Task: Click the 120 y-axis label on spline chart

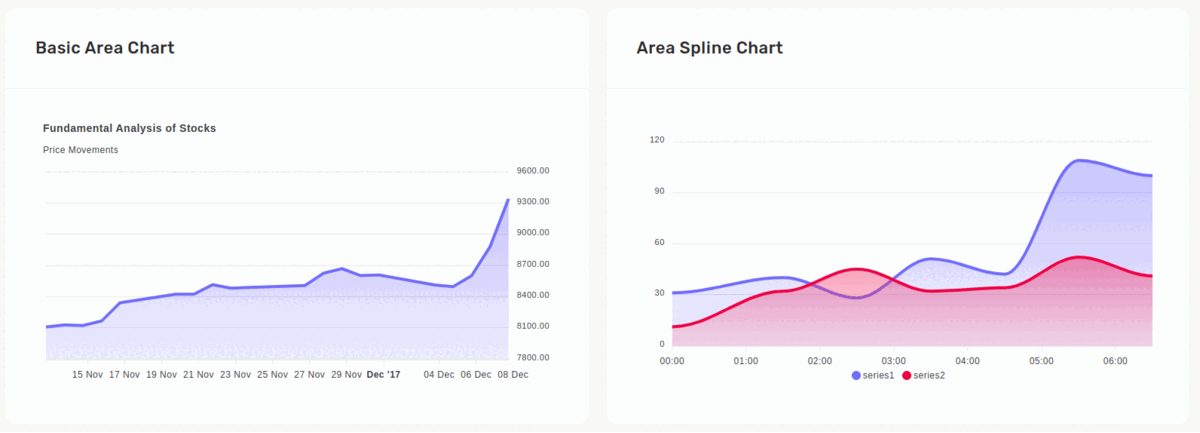Action: point(657,140)
